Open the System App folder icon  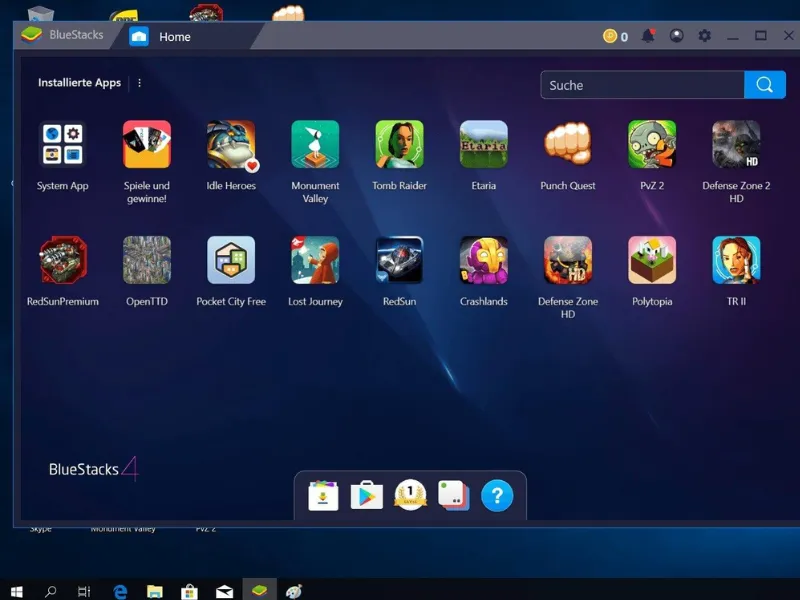(62, 144)
